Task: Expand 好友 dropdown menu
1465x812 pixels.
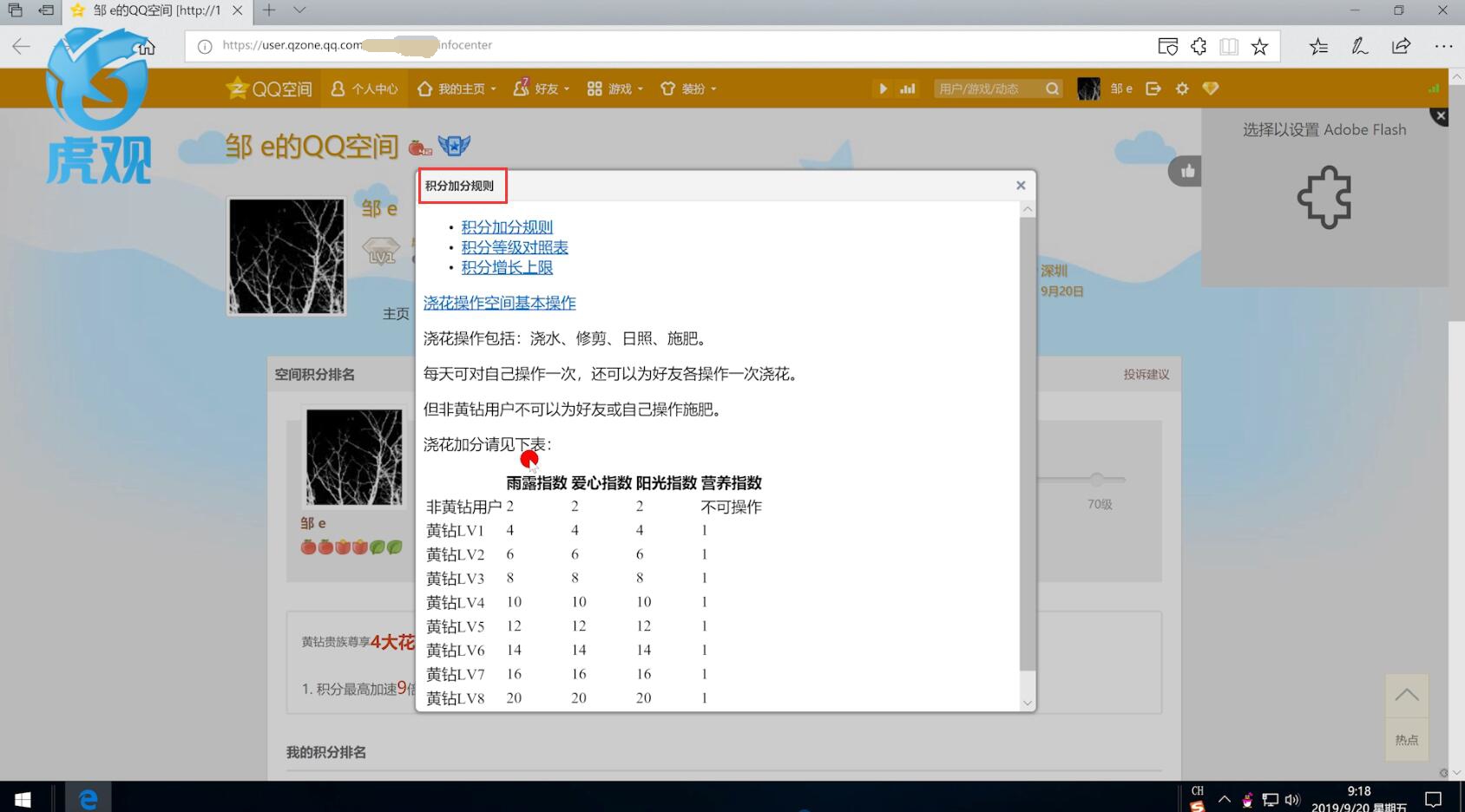Action: (x=542, y=88)
